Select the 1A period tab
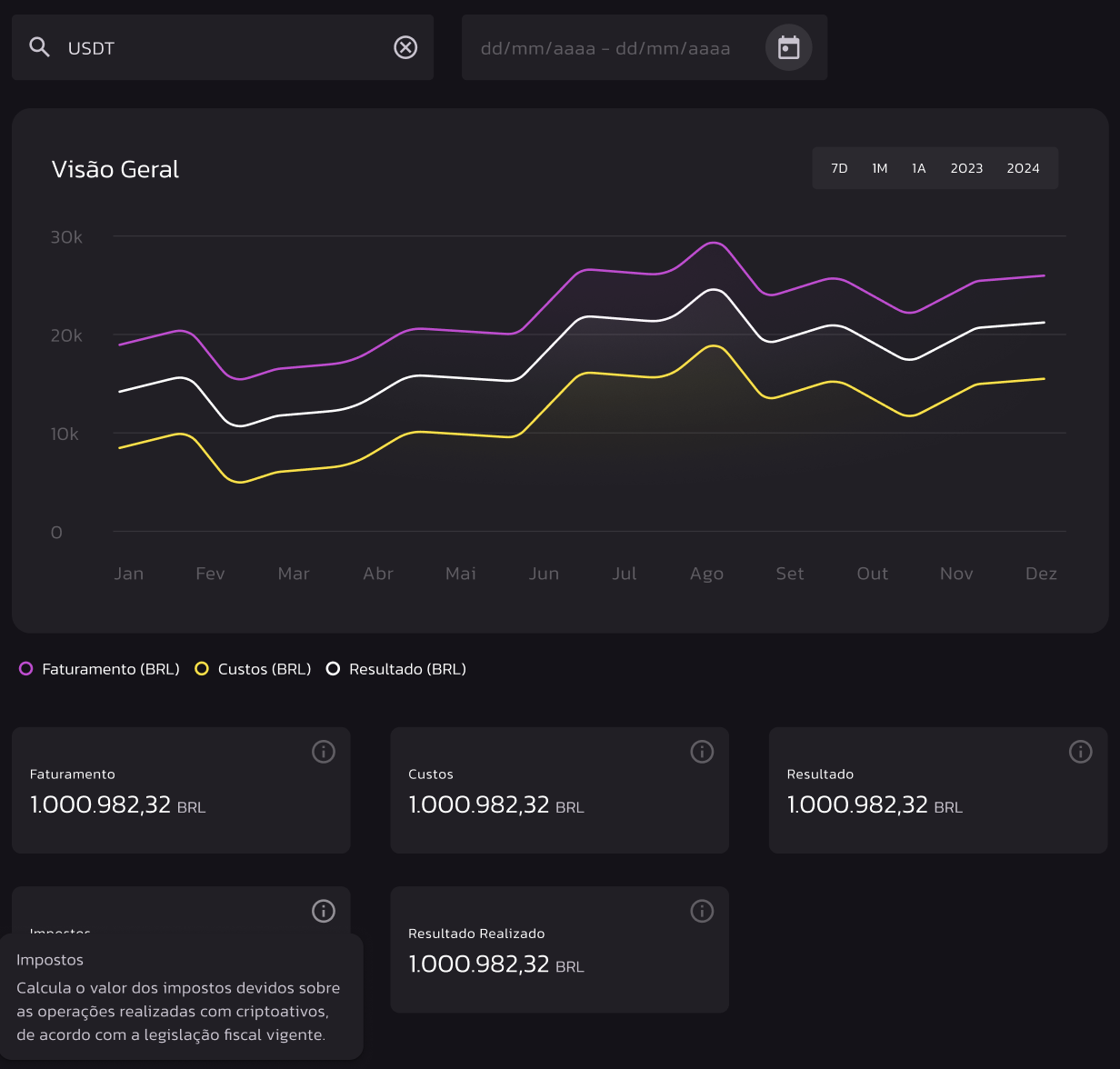The height and width of the screenshot is (1069, 1120). (918, 168)
